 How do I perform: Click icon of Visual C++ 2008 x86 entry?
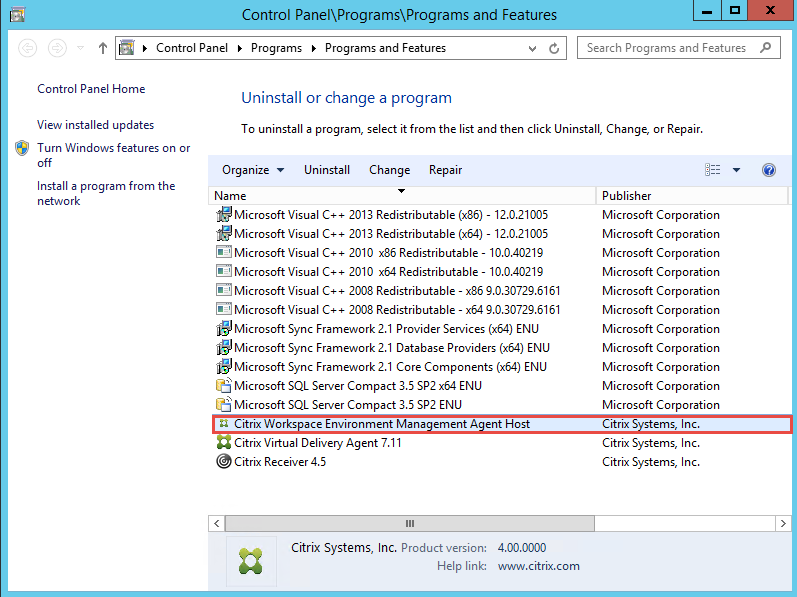(x=224, y=291)
